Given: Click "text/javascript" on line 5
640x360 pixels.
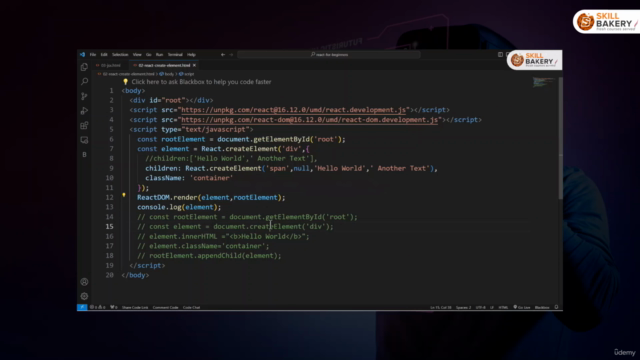Looking at the screenshot, I should 215,129.
